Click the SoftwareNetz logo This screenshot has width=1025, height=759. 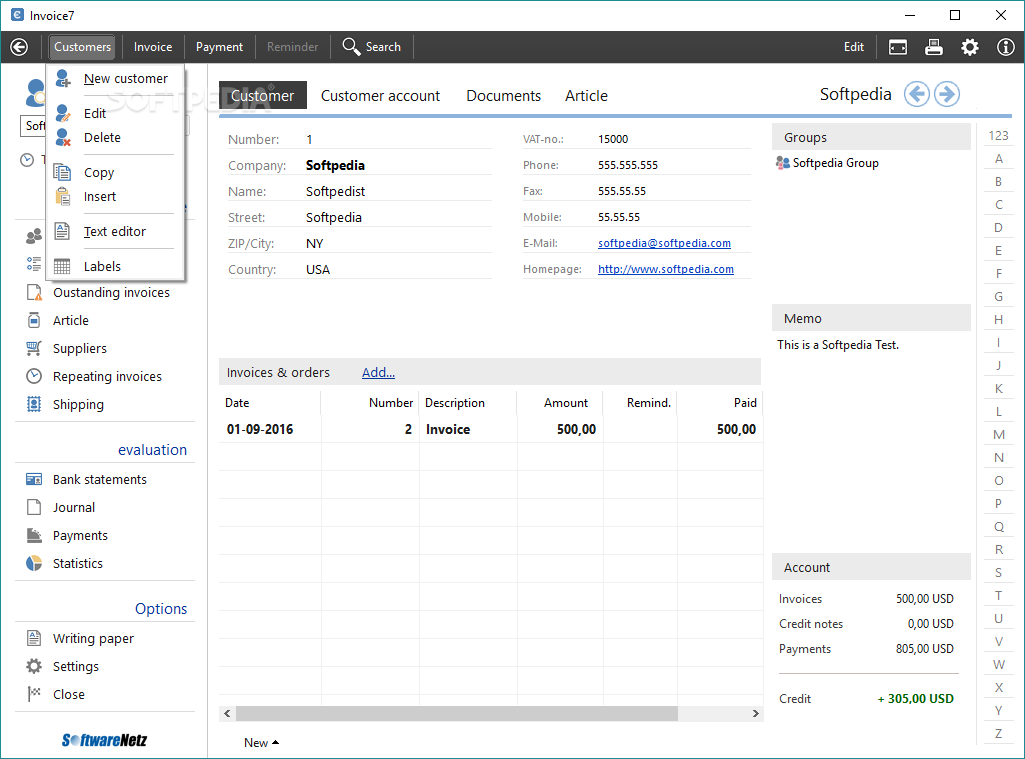(x=105, y=740)
